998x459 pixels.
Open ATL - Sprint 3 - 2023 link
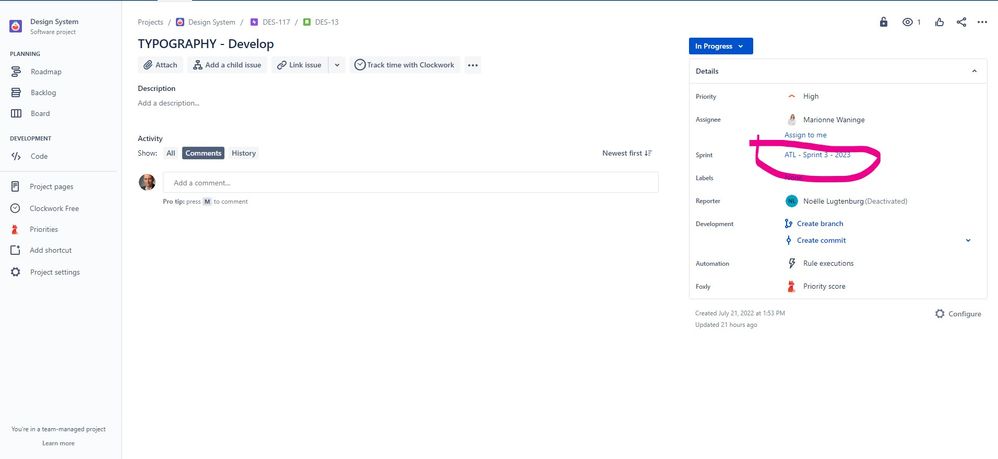pos(817,155)
